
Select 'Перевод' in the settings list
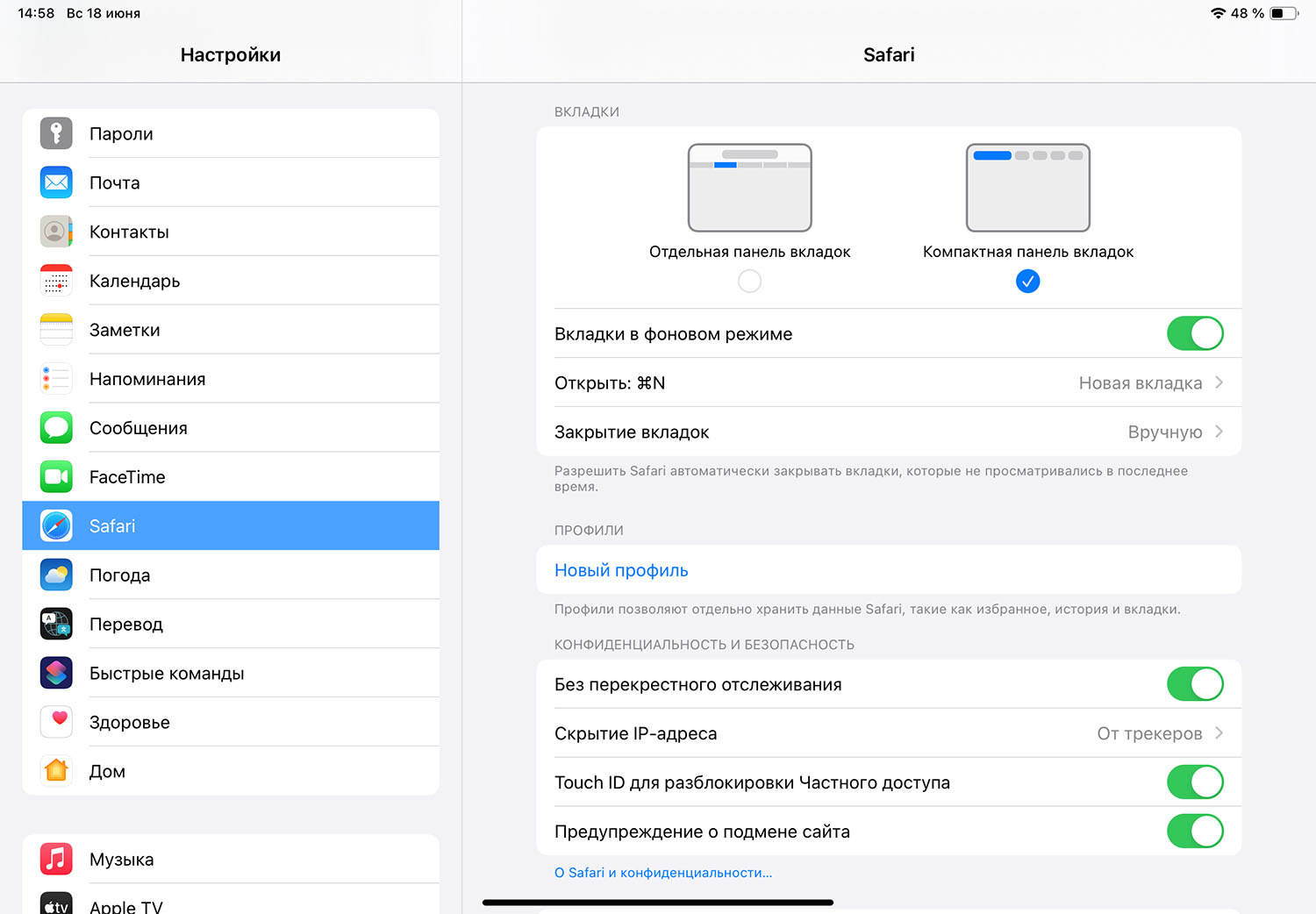pos(126,625)
